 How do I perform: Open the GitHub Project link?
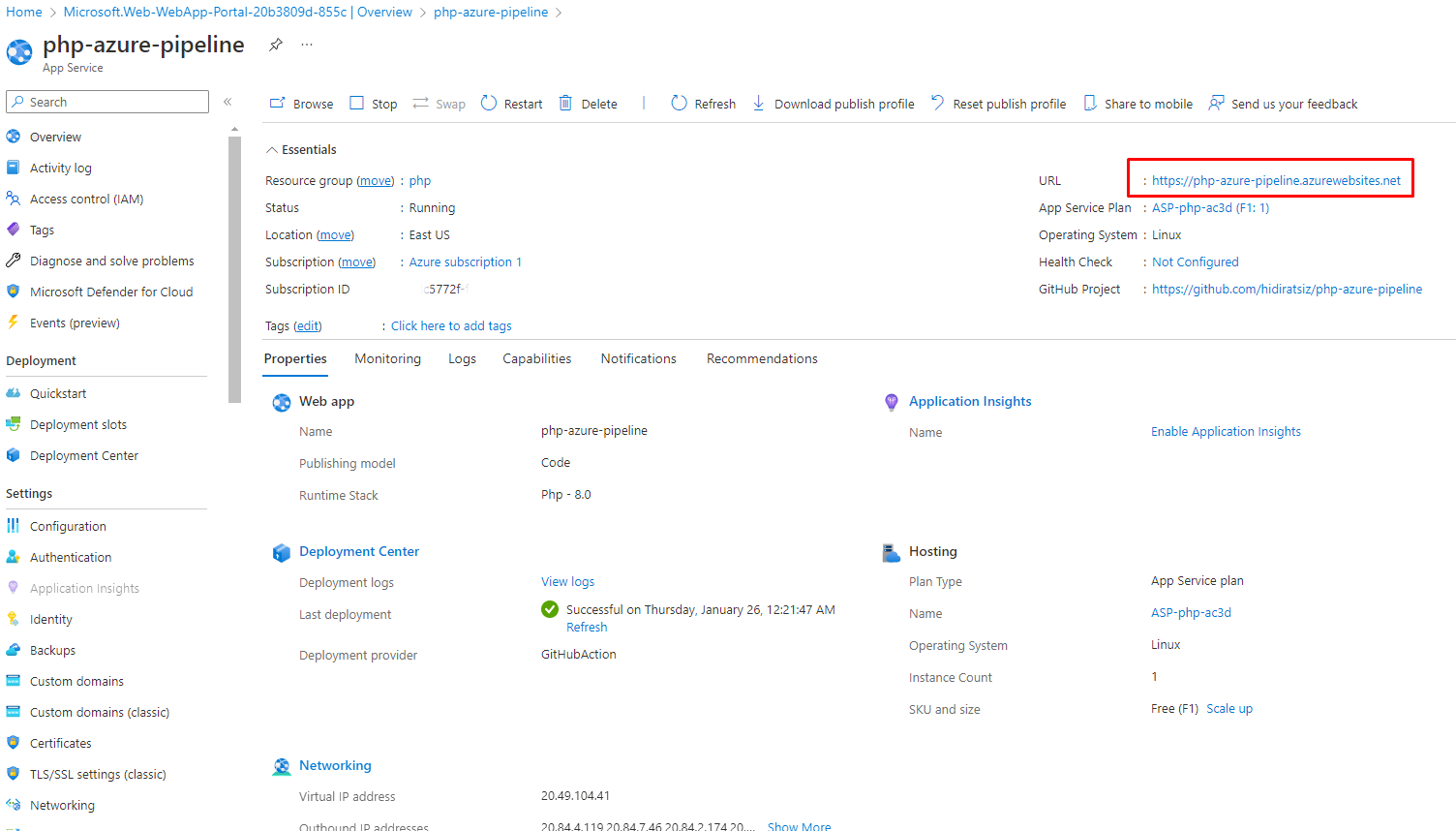click(x=1287, y=289)
